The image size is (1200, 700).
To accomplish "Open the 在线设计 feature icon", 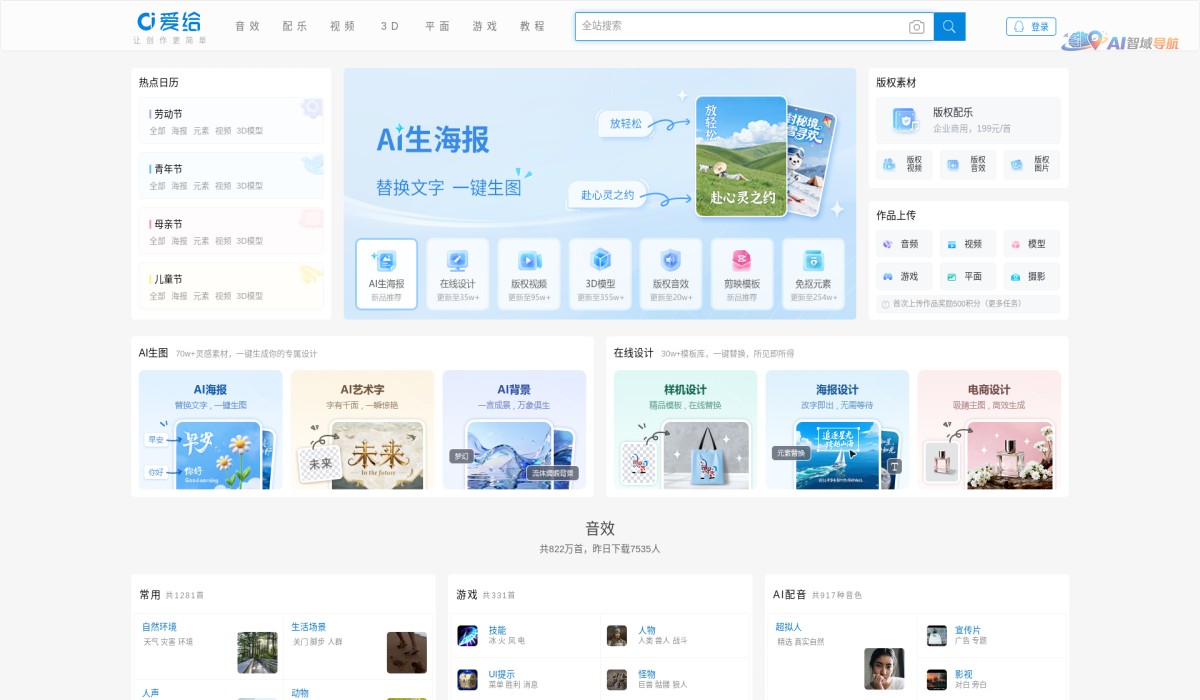I will click(457, 260).
